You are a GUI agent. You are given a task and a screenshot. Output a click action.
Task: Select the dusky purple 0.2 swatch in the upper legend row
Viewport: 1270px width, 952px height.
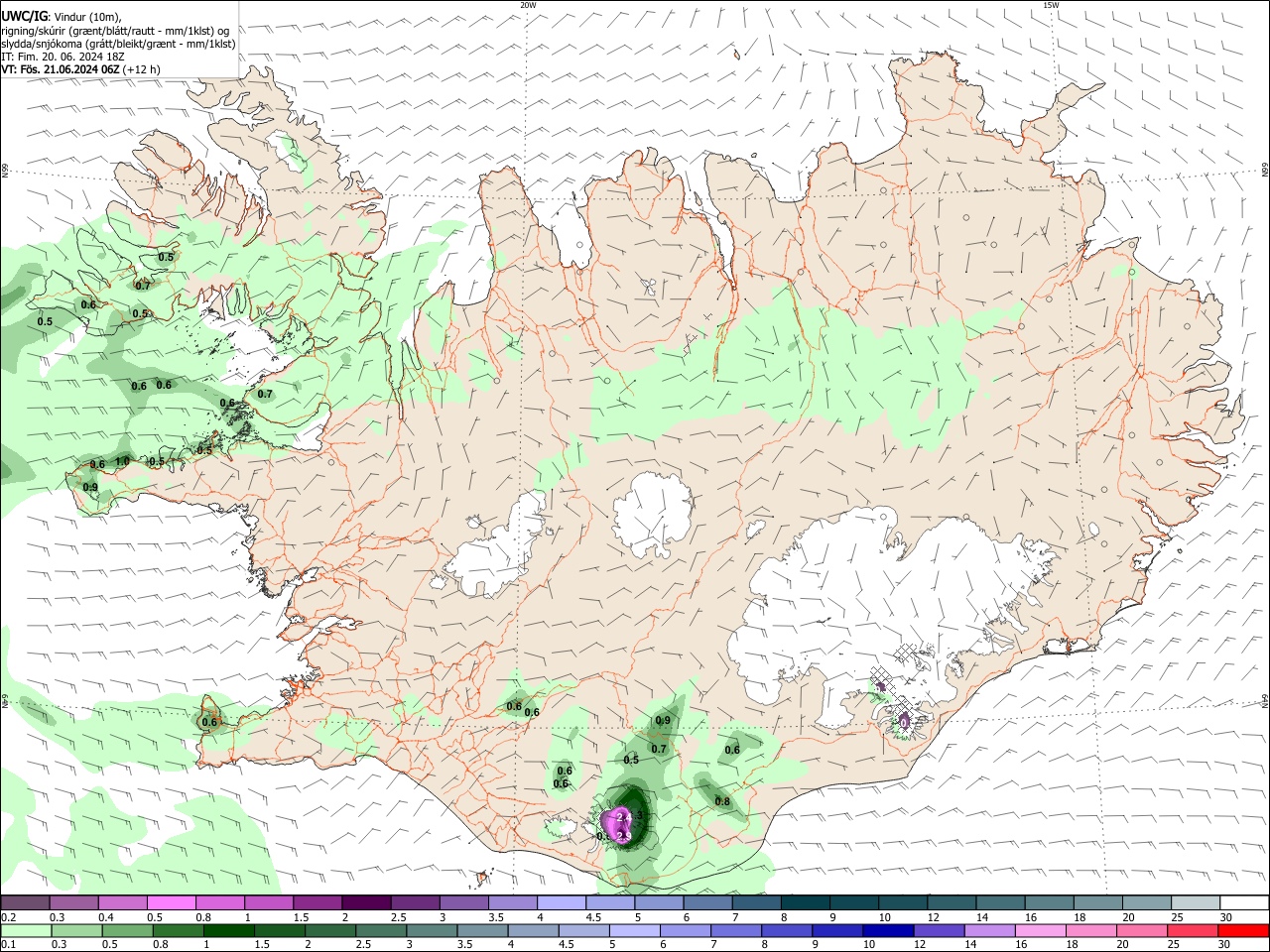pyautogui.click(x=25, y=902)
